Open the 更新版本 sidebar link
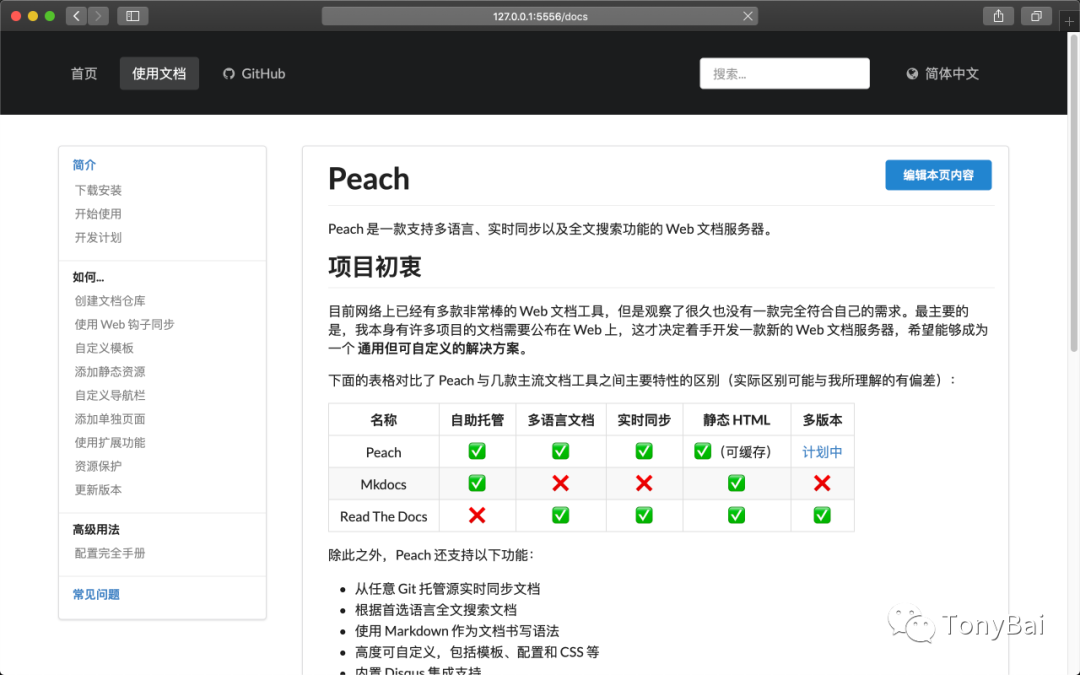 click(98, 489)
